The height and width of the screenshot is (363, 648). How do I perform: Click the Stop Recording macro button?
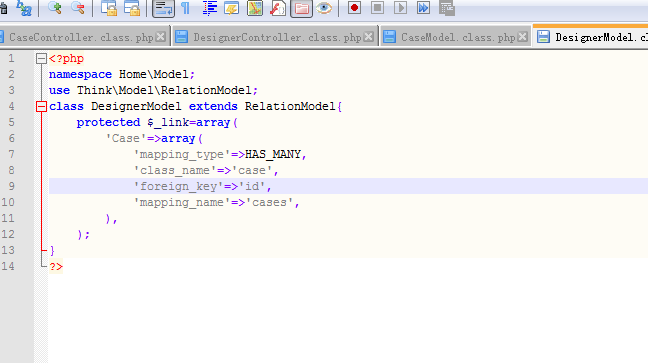[x=377, y=8]
